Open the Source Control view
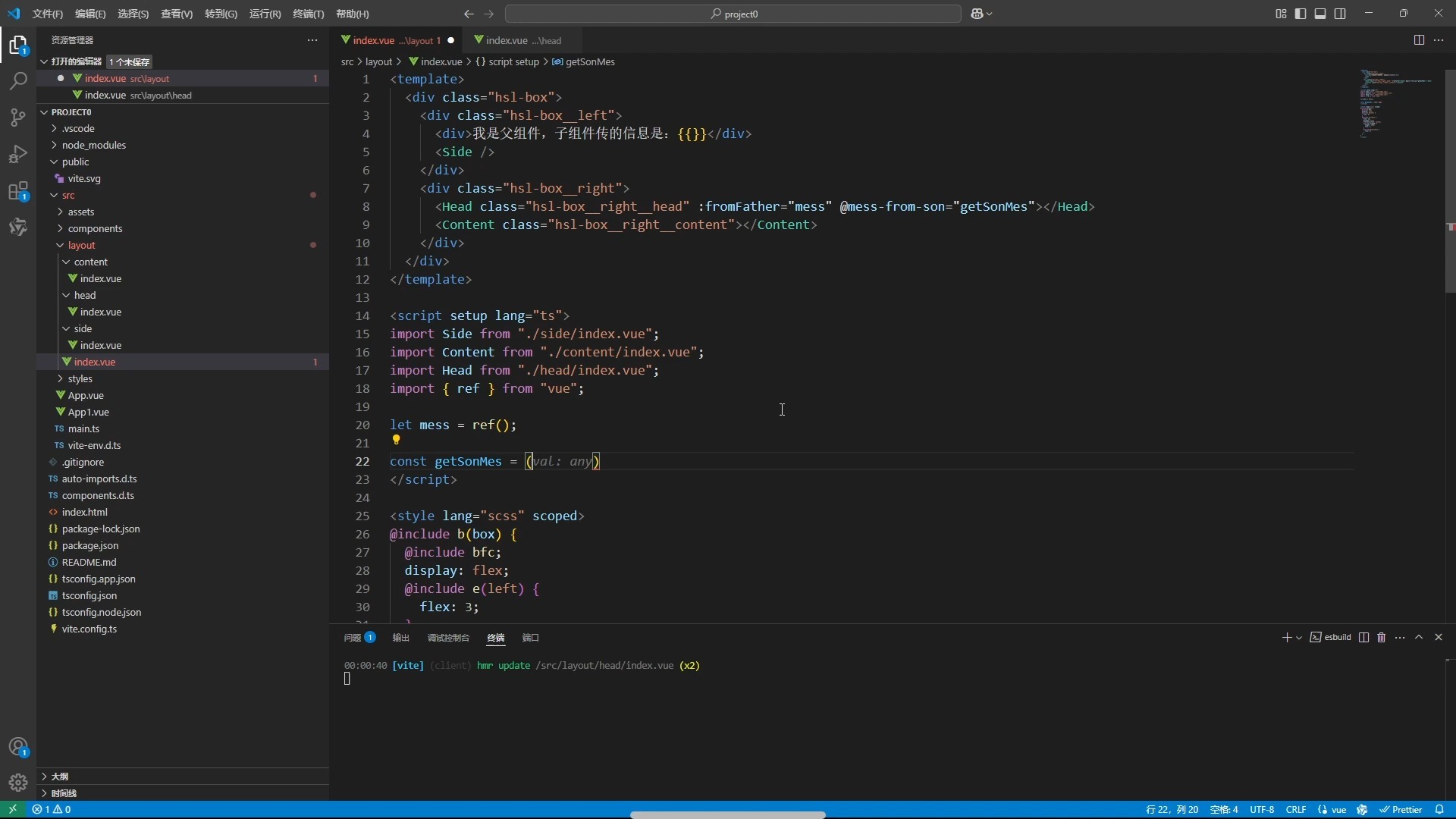Viewport: 1456px width, 819px height. coord(18,118)
